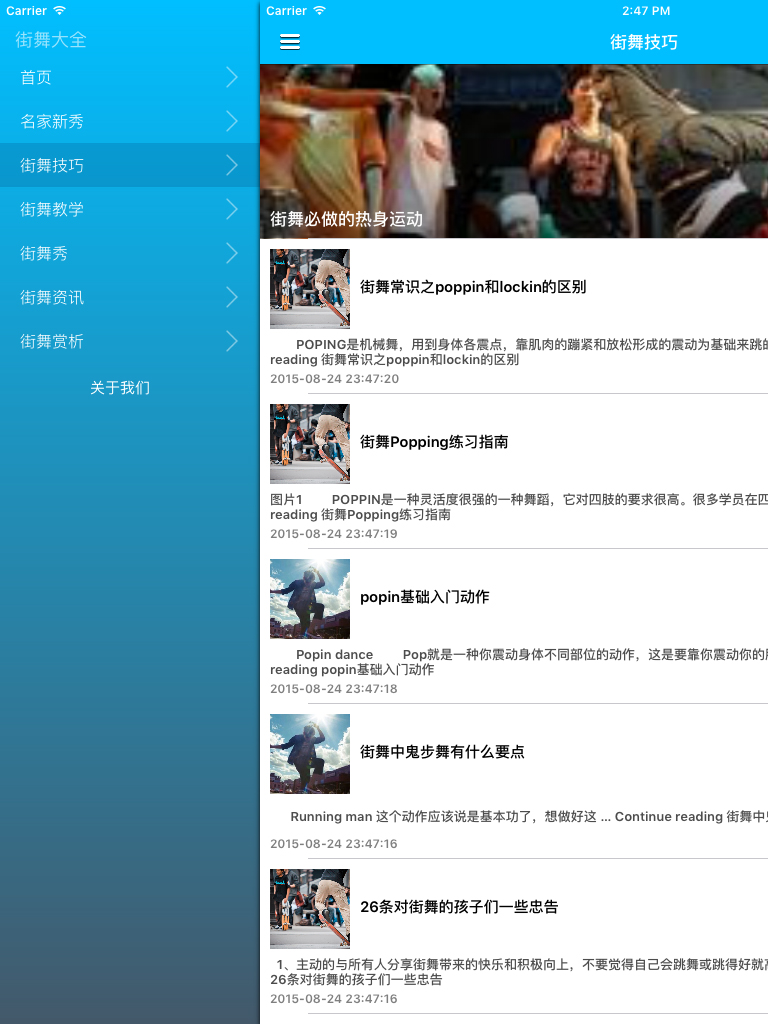Viewport: 768px width, 1024px height.
Task: Tap the 街舞技巧 page title in header
Action: tap(644, 42)
